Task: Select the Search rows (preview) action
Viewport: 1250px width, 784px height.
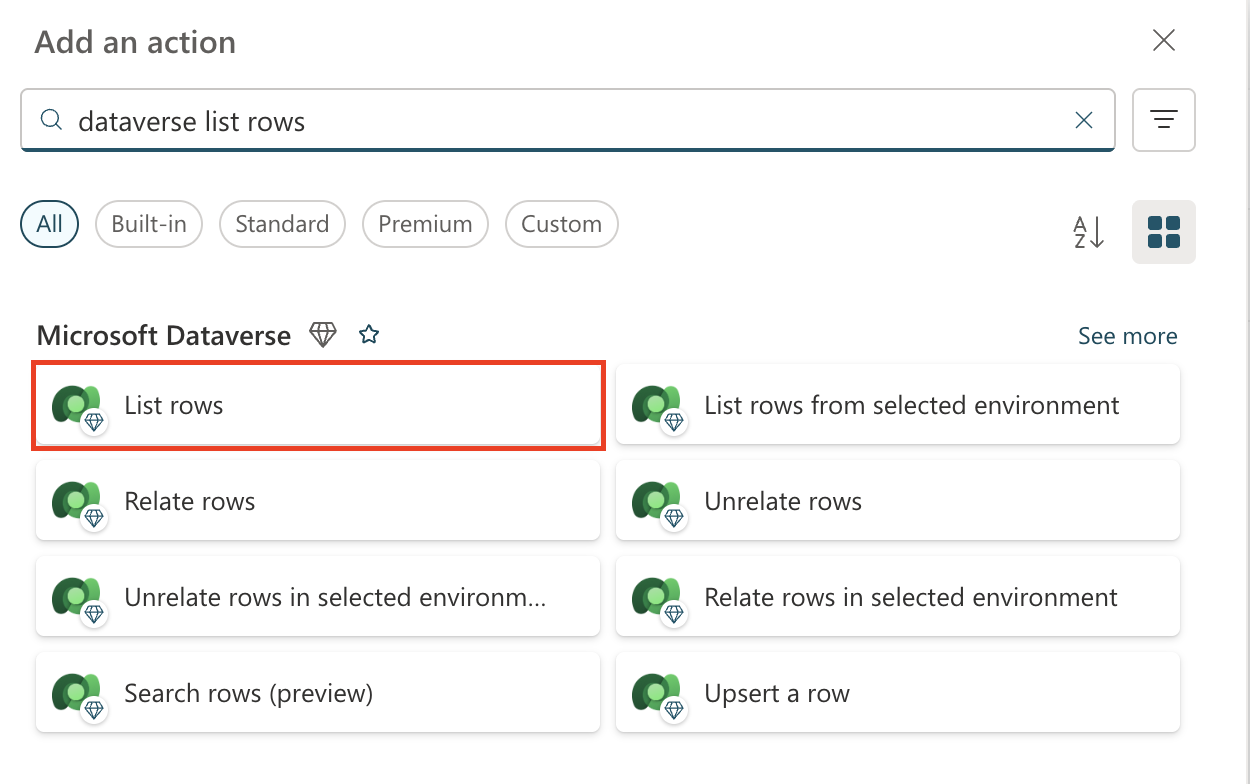Action: [318, 692]
